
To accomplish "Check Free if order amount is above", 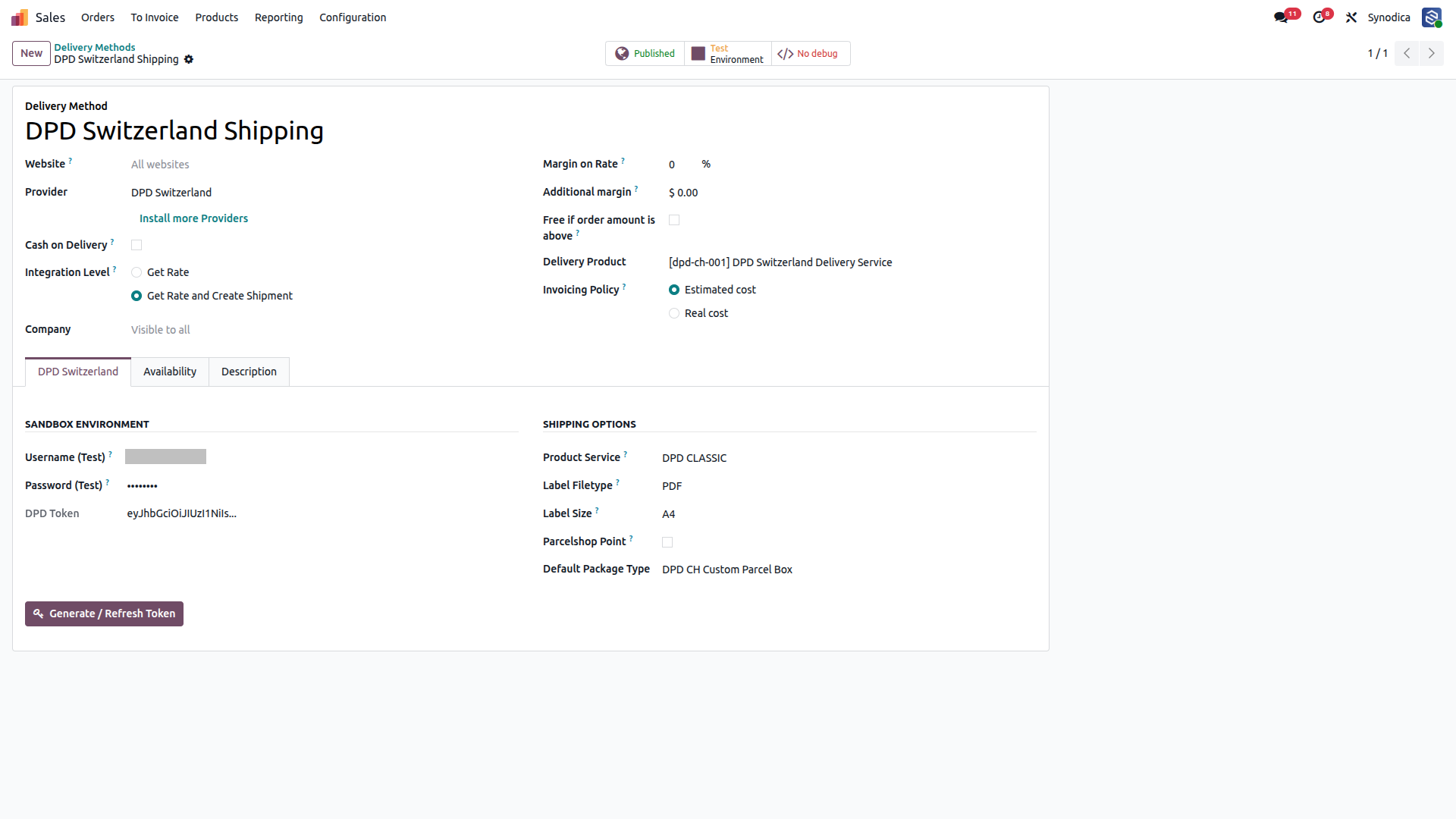I will tap(674, 220).
